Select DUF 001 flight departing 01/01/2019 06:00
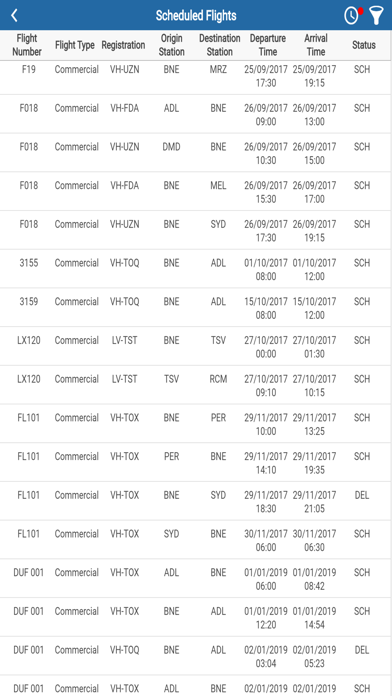This screenshot has width=392, height=696. pyautogui.click(x=196, y=578)
